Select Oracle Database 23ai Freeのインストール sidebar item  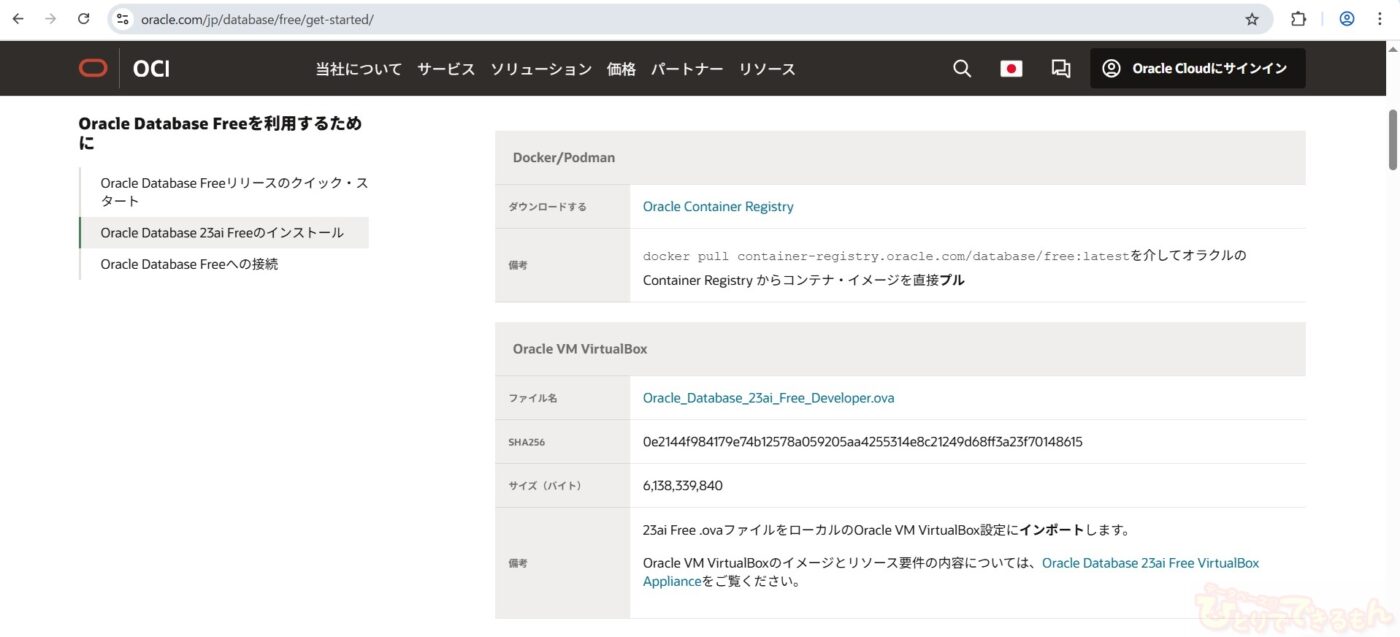coord(224,233)
